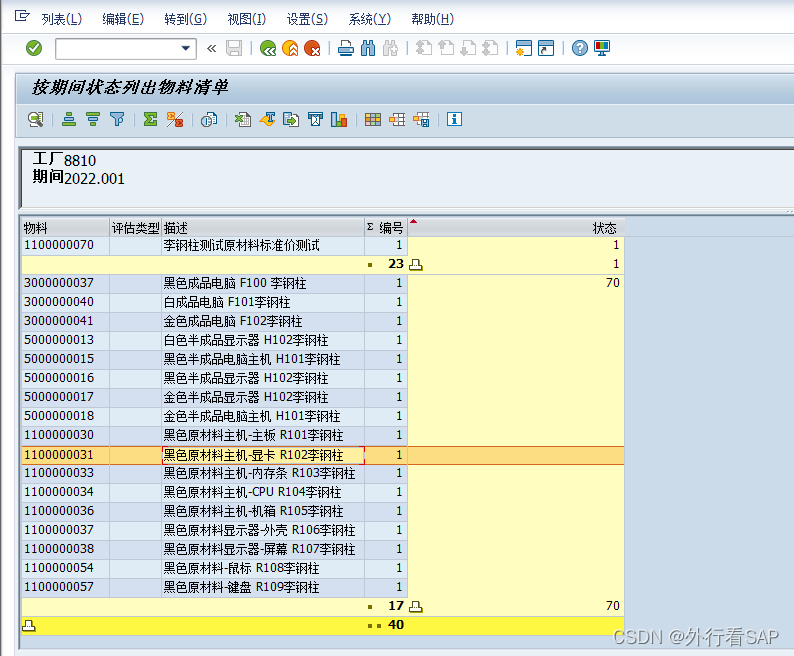The image size is (794, 656).
Task: Click description 黑色原材料-鼠标 R108李钢柱
Action: (242, 568)
